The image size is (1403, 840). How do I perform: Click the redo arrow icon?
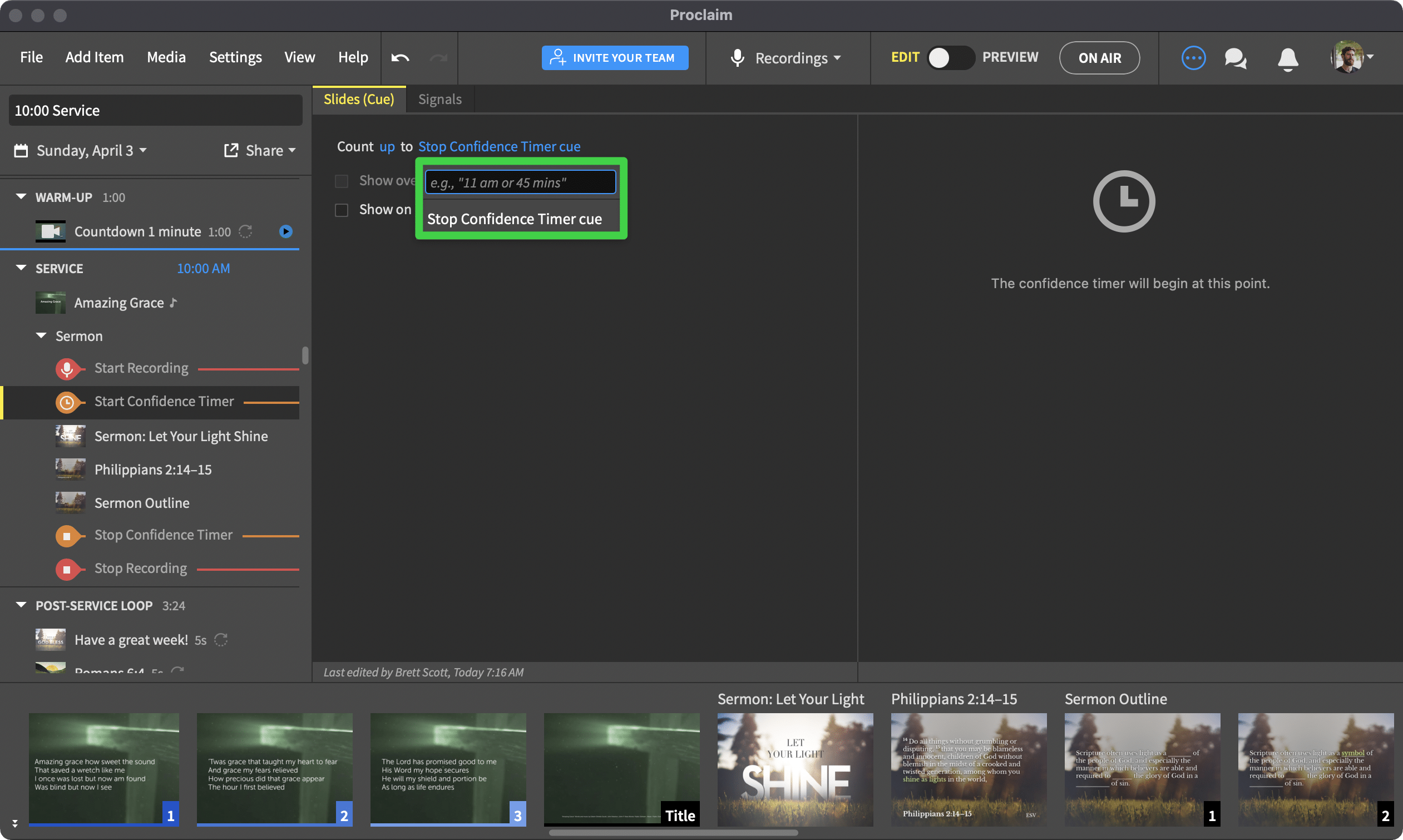[x=438, y=58]
